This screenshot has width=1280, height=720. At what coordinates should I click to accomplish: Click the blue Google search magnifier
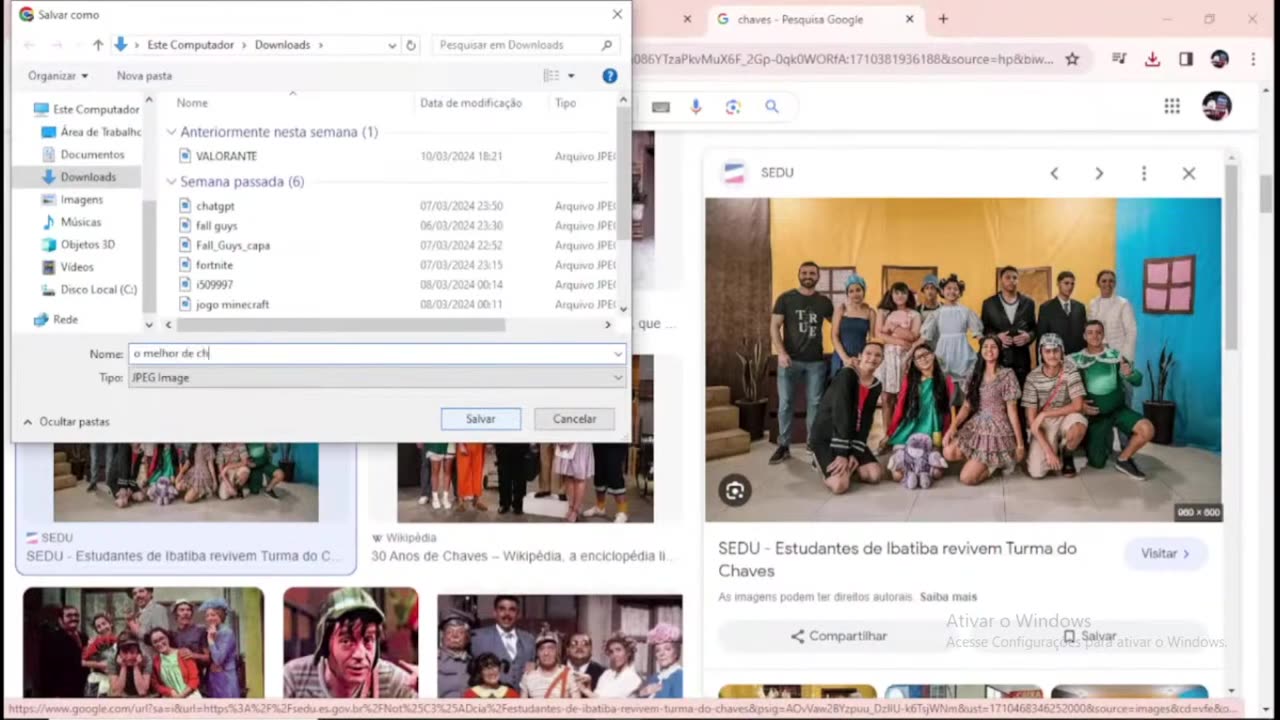(771, 107)
